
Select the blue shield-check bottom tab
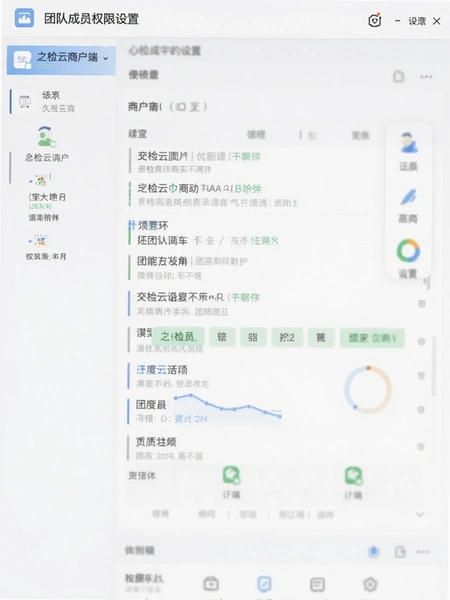(x=264, y=584)
